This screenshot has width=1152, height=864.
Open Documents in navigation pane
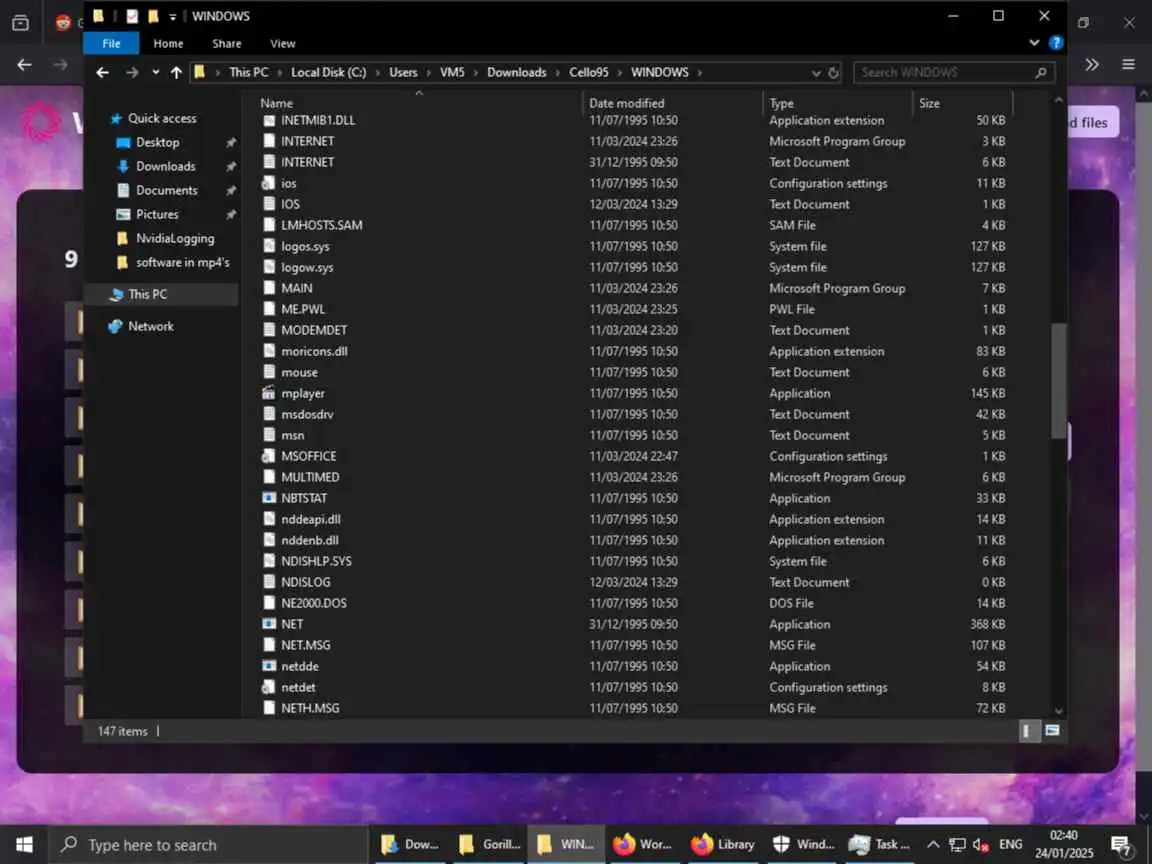[x=167, y=190]
